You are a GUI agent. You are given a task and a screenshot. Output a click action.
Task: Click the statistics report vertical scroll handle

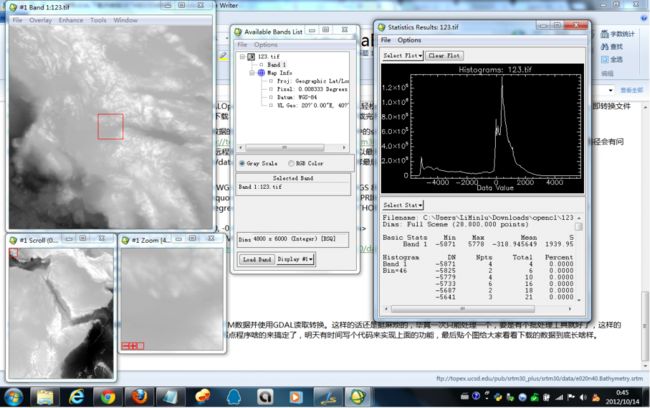click(x=578, y=226)
